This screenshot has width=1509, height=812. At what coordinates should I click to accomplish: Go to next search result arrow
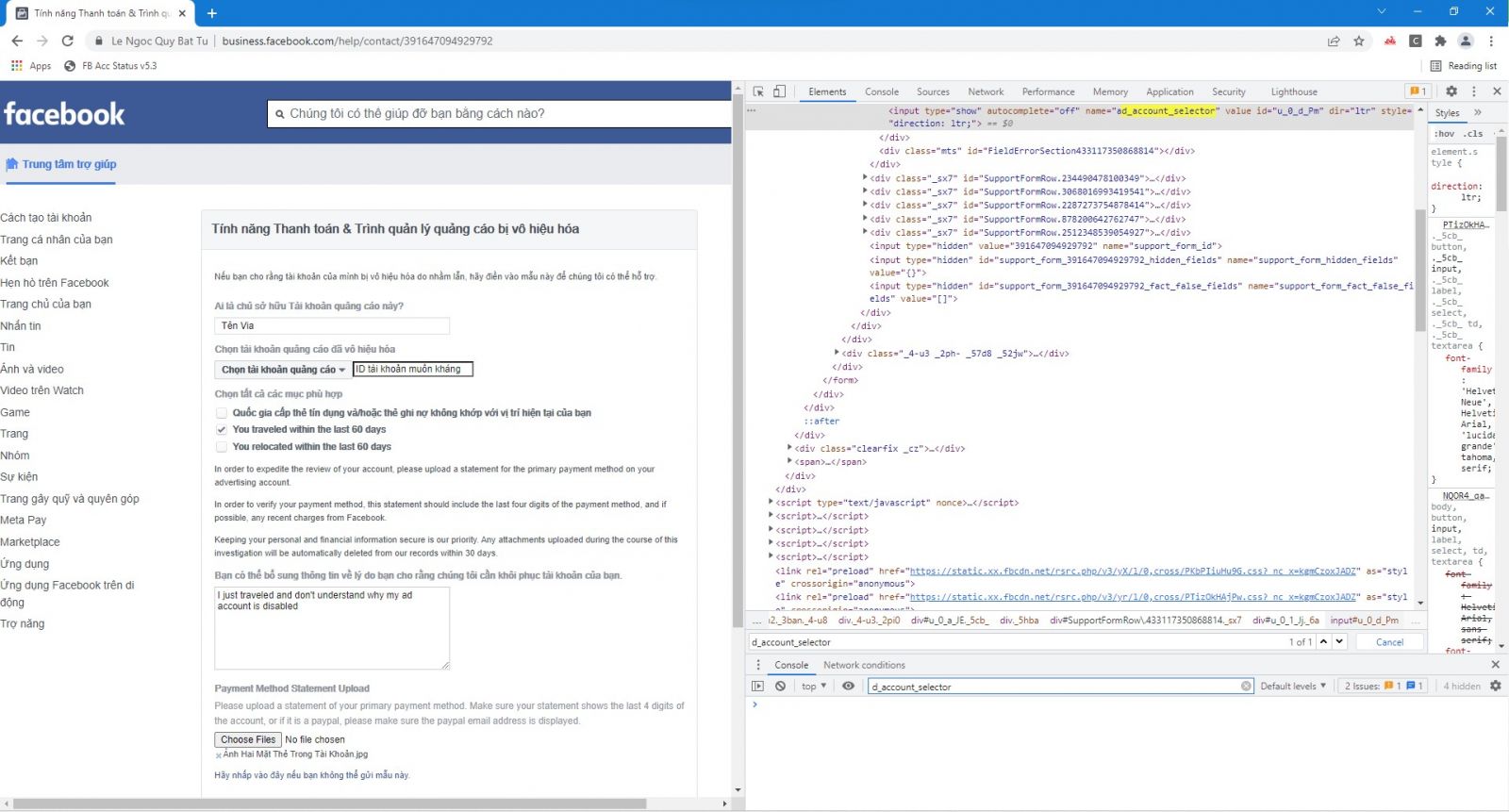click(1339, 641)
